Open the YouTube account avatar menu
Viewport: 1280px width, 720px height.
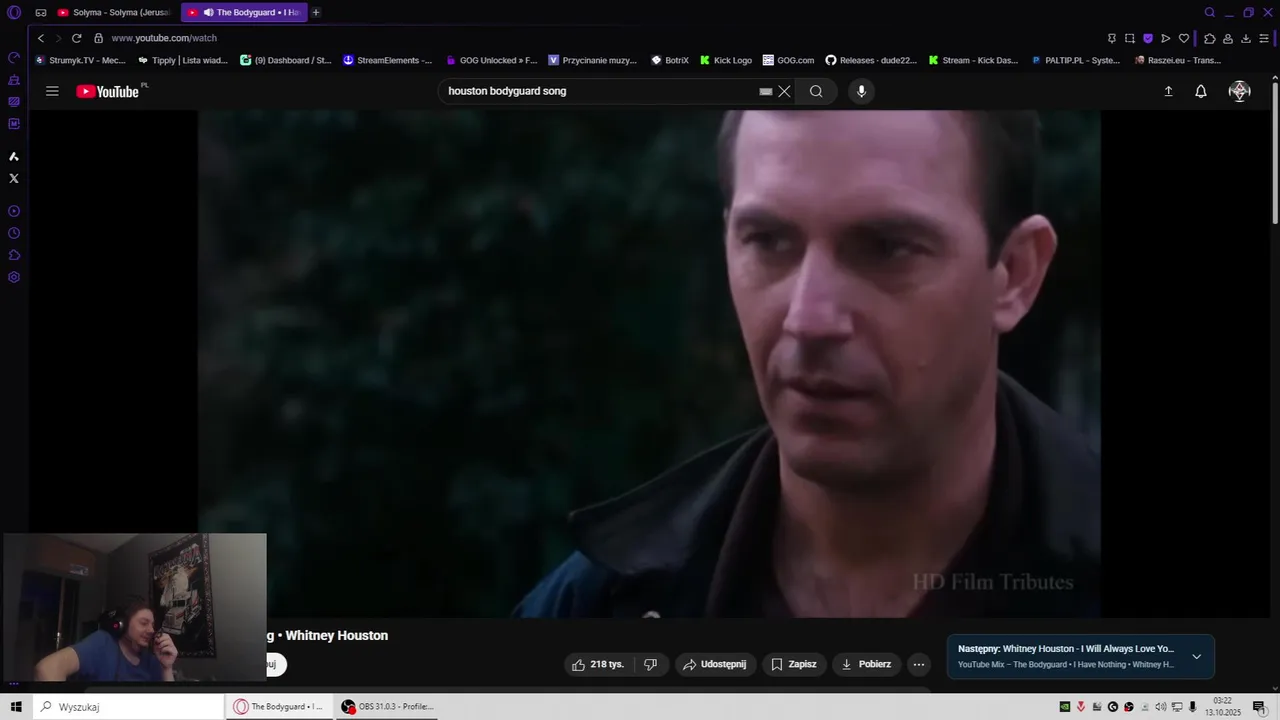coord(1240,91)
